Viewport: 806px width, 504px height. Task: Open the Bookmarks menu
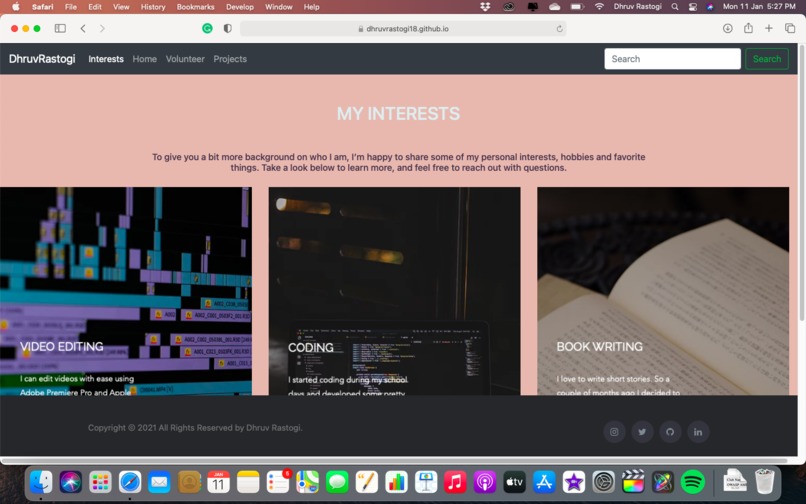tap(195, 7)
